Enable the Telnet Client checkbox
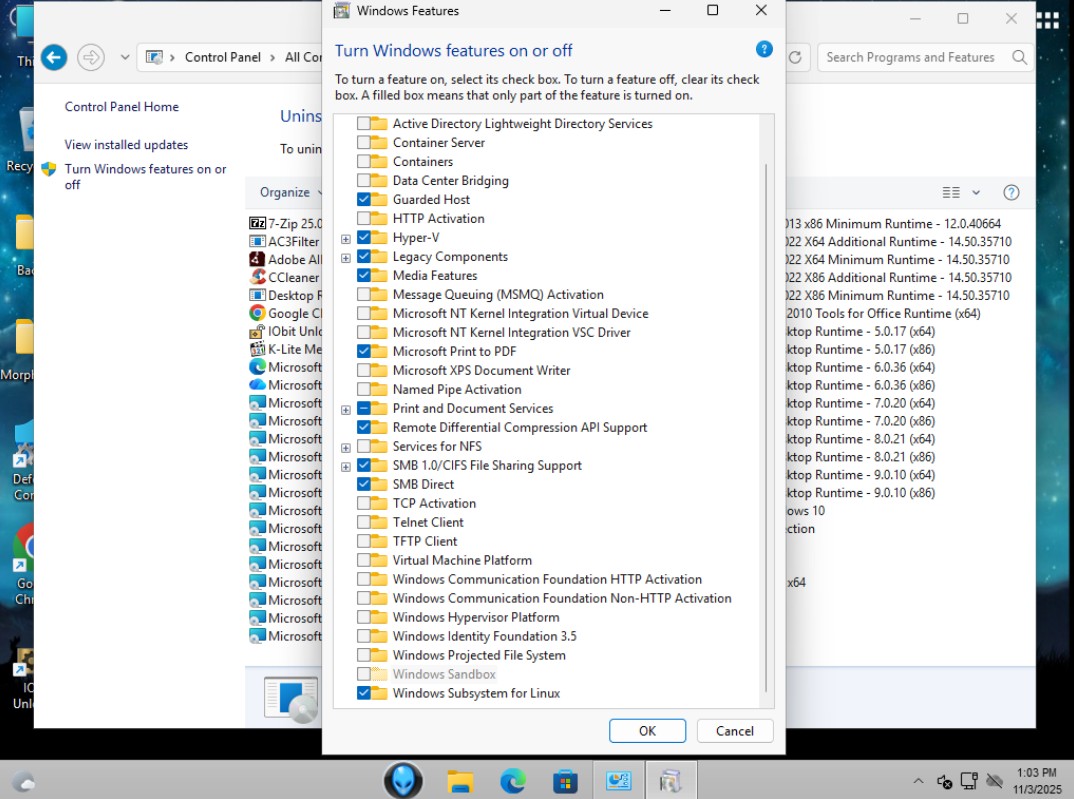Image resolution: width=1074 pixels, height=799 pixels. tap(364, 523)
